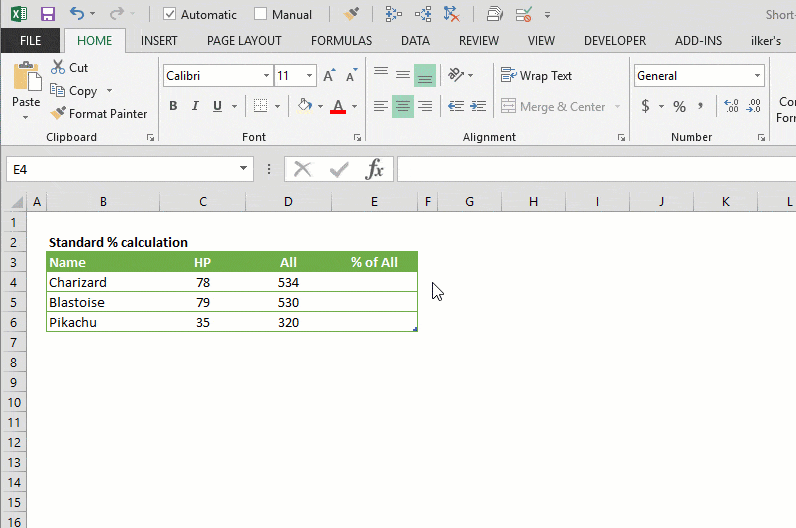
Task: Open Alignment dialog launcher
Action: tap(621, 138)
